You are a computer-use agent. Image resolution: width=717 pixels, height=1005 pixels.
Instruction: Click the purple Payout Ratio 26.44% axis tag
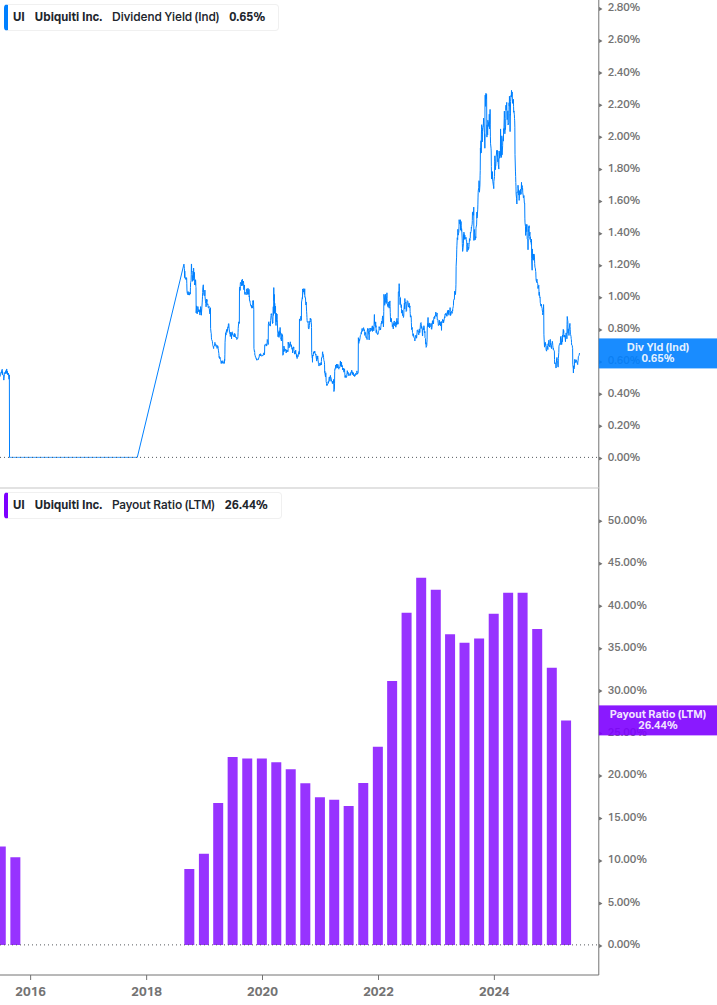(657, 720)
